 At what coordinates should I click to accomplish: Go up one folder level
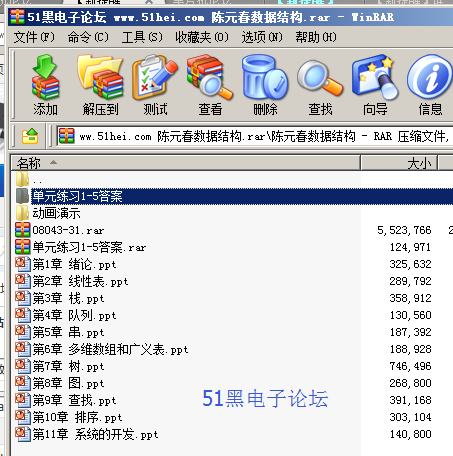[30, 136]
